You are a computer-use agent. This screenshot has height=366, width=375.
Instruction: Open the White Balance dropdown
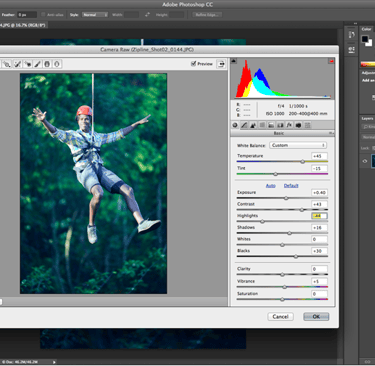[x=298, y=145]
